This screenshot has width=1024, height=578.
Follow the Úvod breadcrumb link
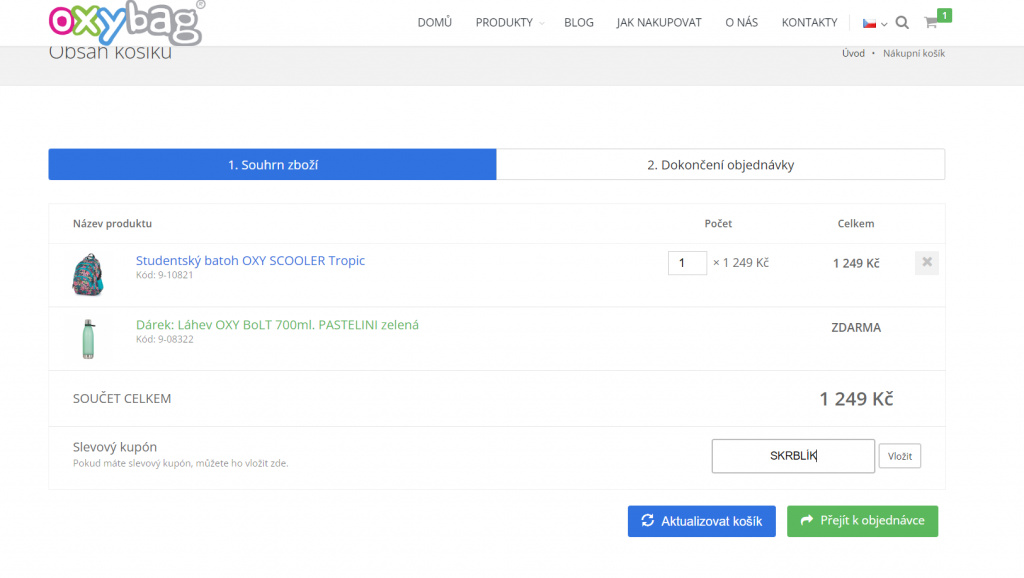853,54
